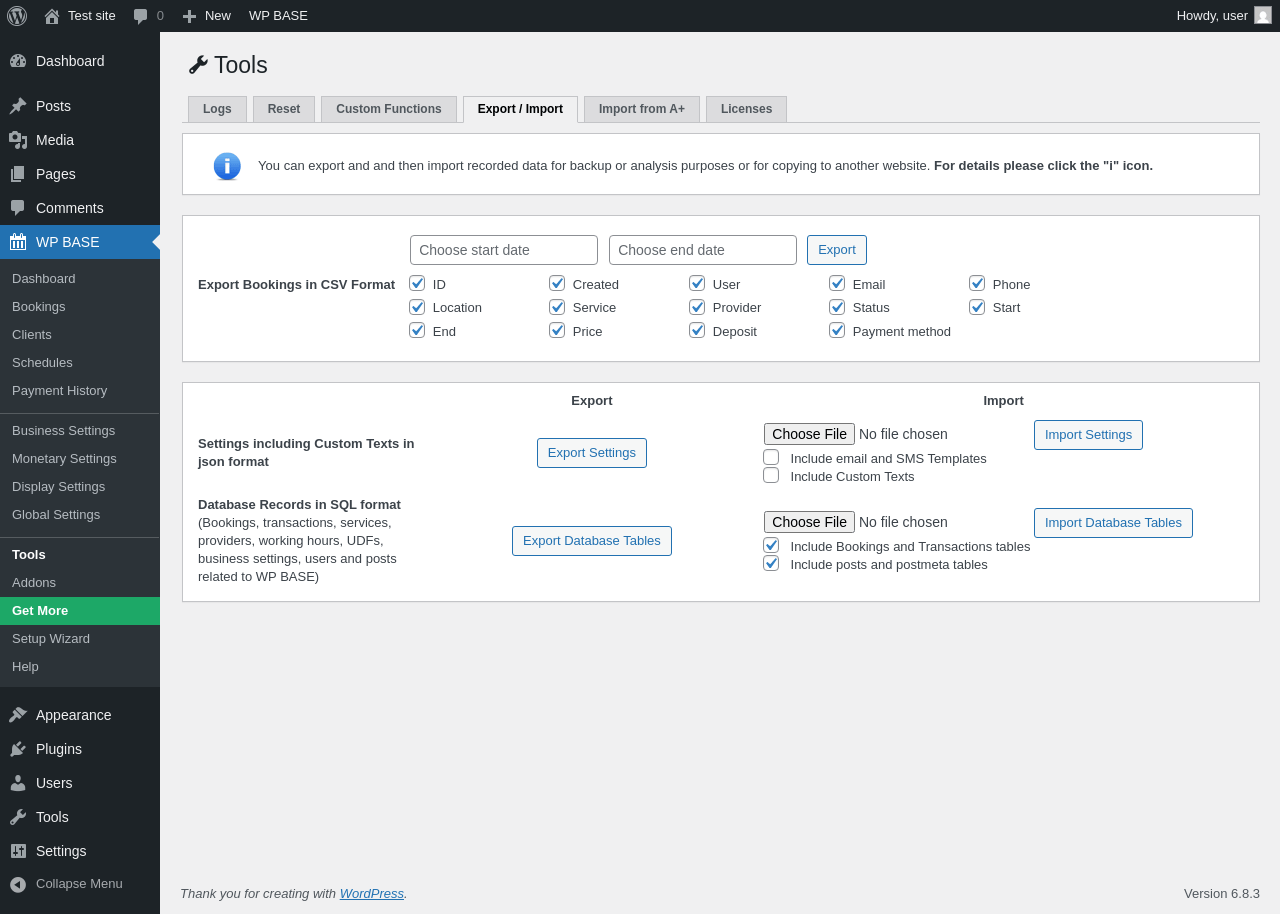Click the user avatar in admin bar
This screenshot has width=1280, height=914.
[x=1263, y=15]
